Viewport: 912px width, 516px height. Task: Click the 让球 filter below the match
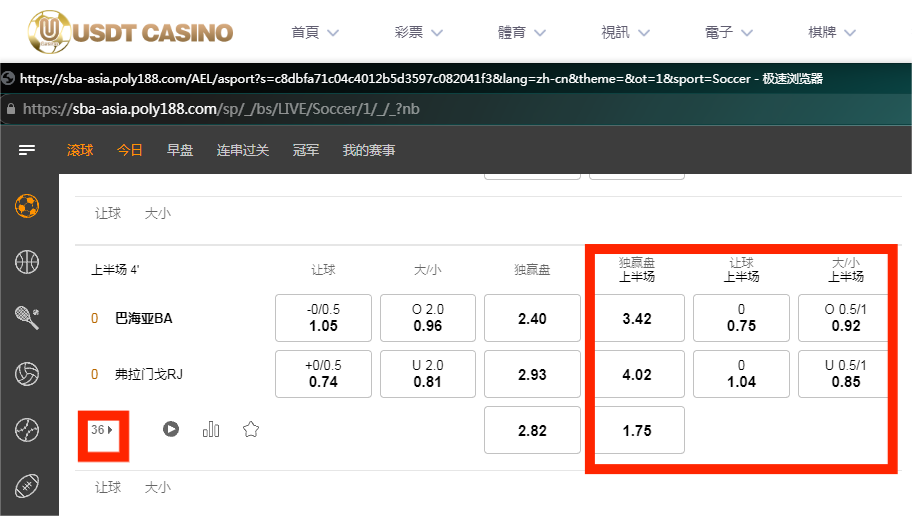[108, 487]
